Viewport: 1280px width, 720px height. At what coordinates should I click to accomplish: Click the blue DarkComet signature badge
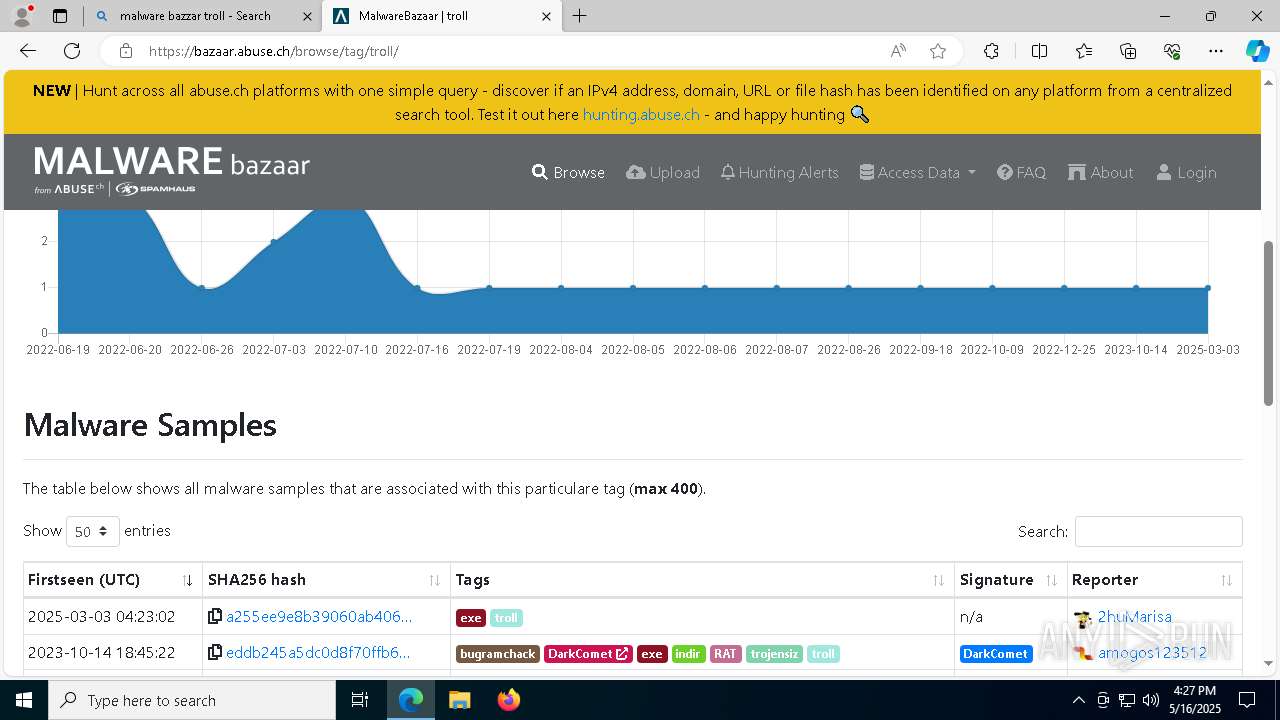coord(996,654)
